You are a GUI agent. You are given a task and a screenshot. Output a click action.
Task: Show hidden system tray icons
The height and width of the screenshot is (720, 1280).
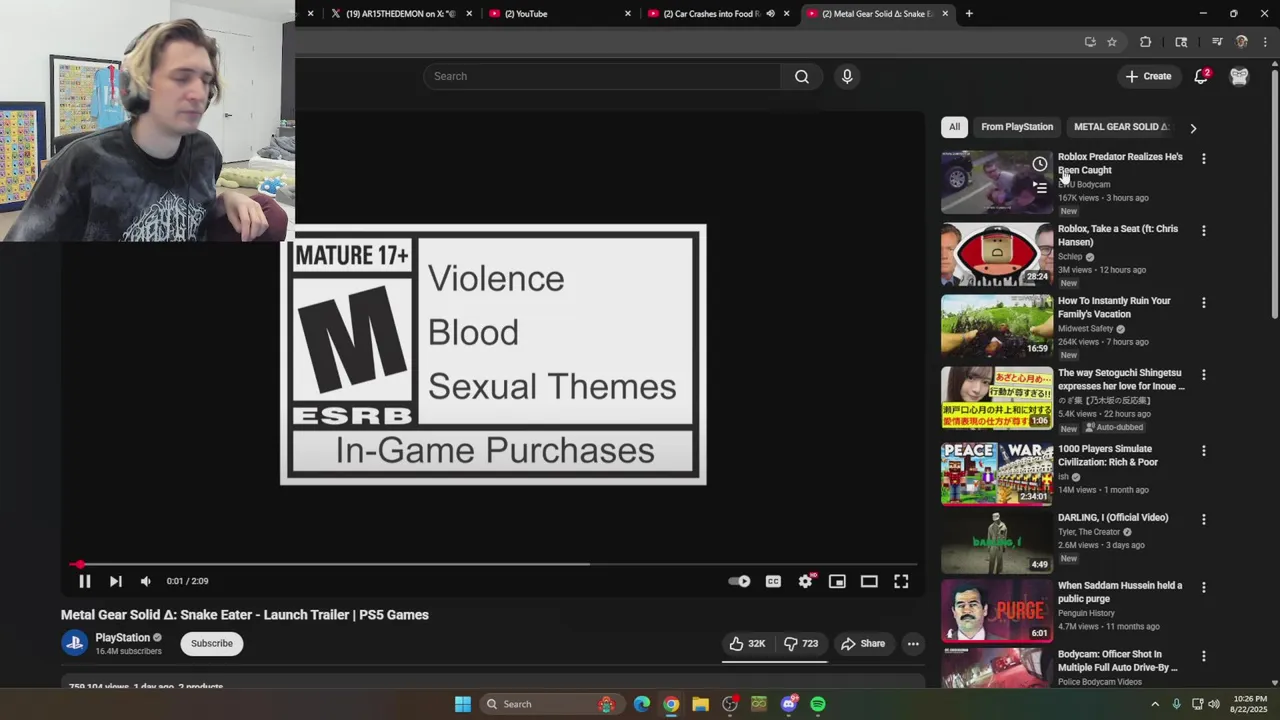tap(1155, 704)
